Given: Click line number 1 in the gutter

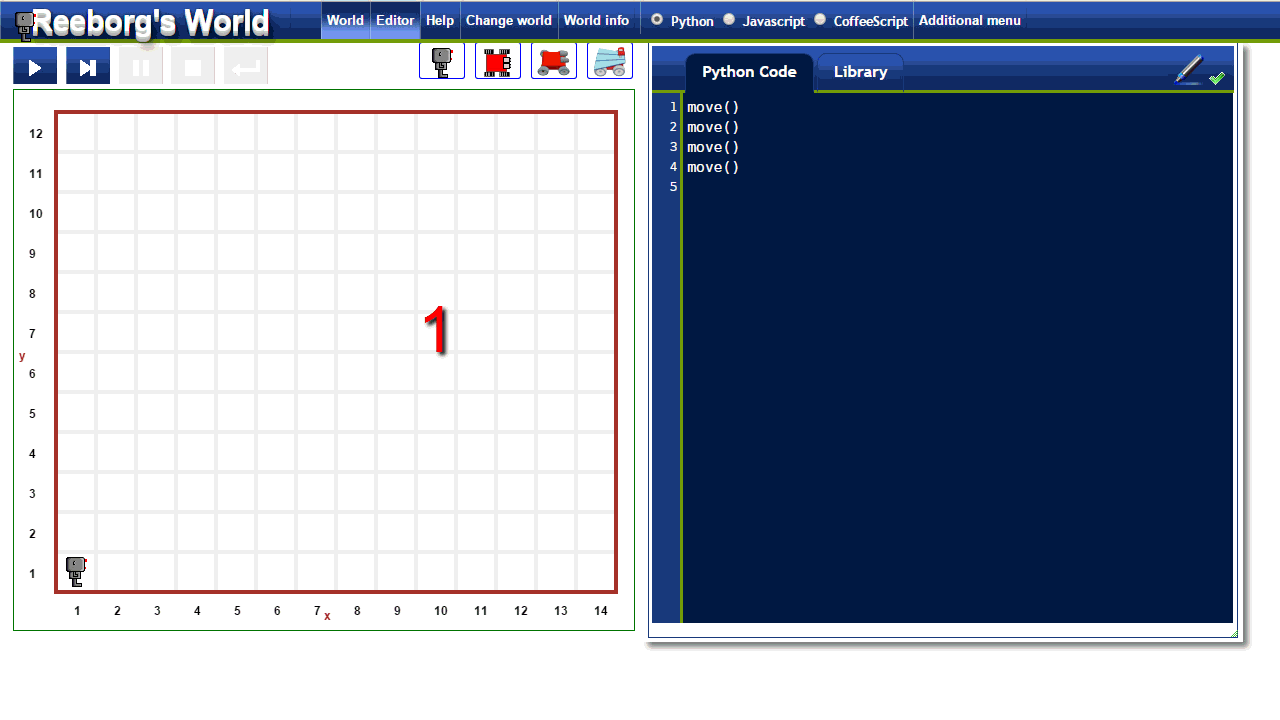Looking at the screenshot, I should pyautogui.click(x=673, y=107).
